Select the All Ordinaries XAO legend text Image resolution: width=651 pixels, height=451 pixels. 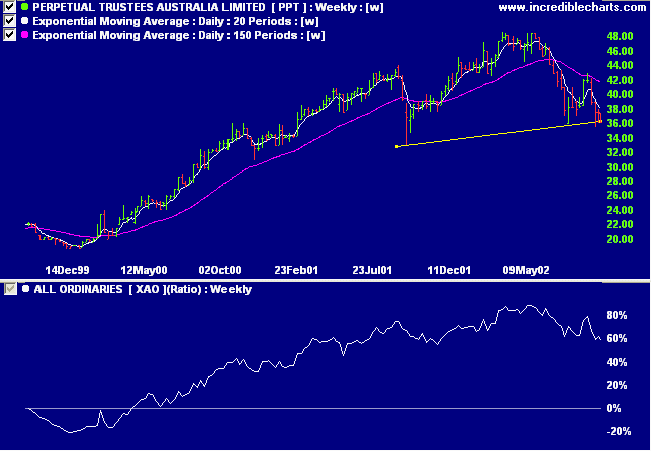pos(142,289)
